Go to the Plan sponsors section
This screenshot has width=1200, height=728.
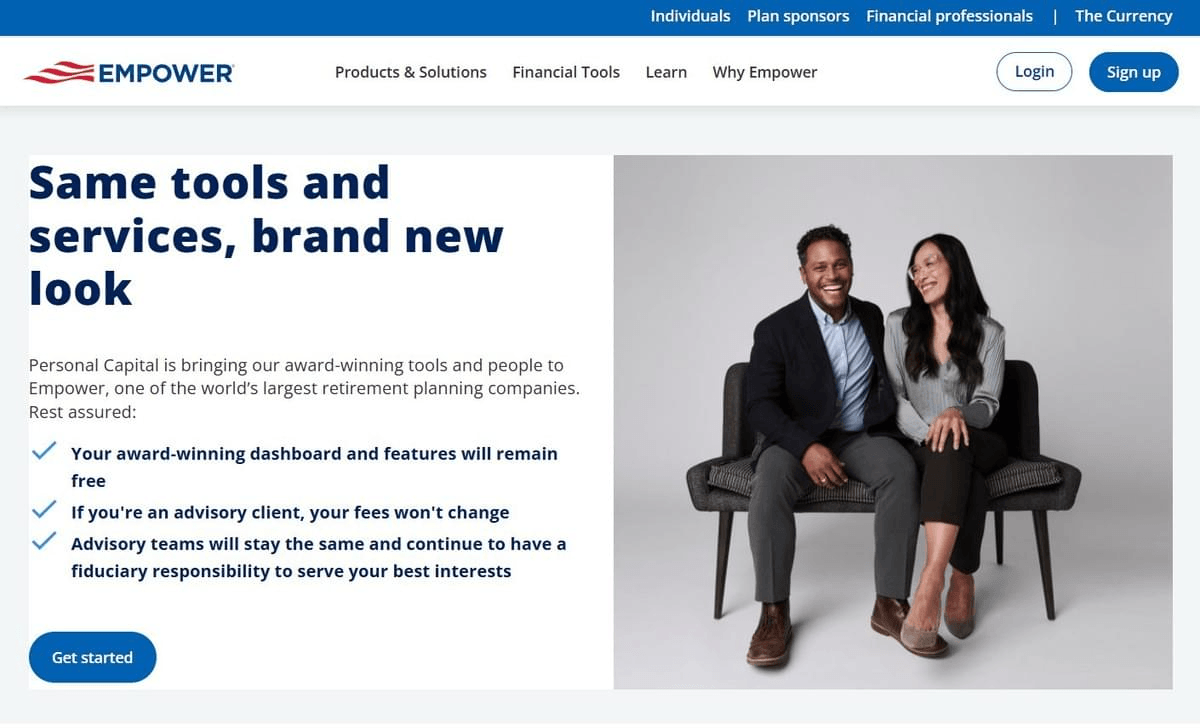click(x=798, y=16)
